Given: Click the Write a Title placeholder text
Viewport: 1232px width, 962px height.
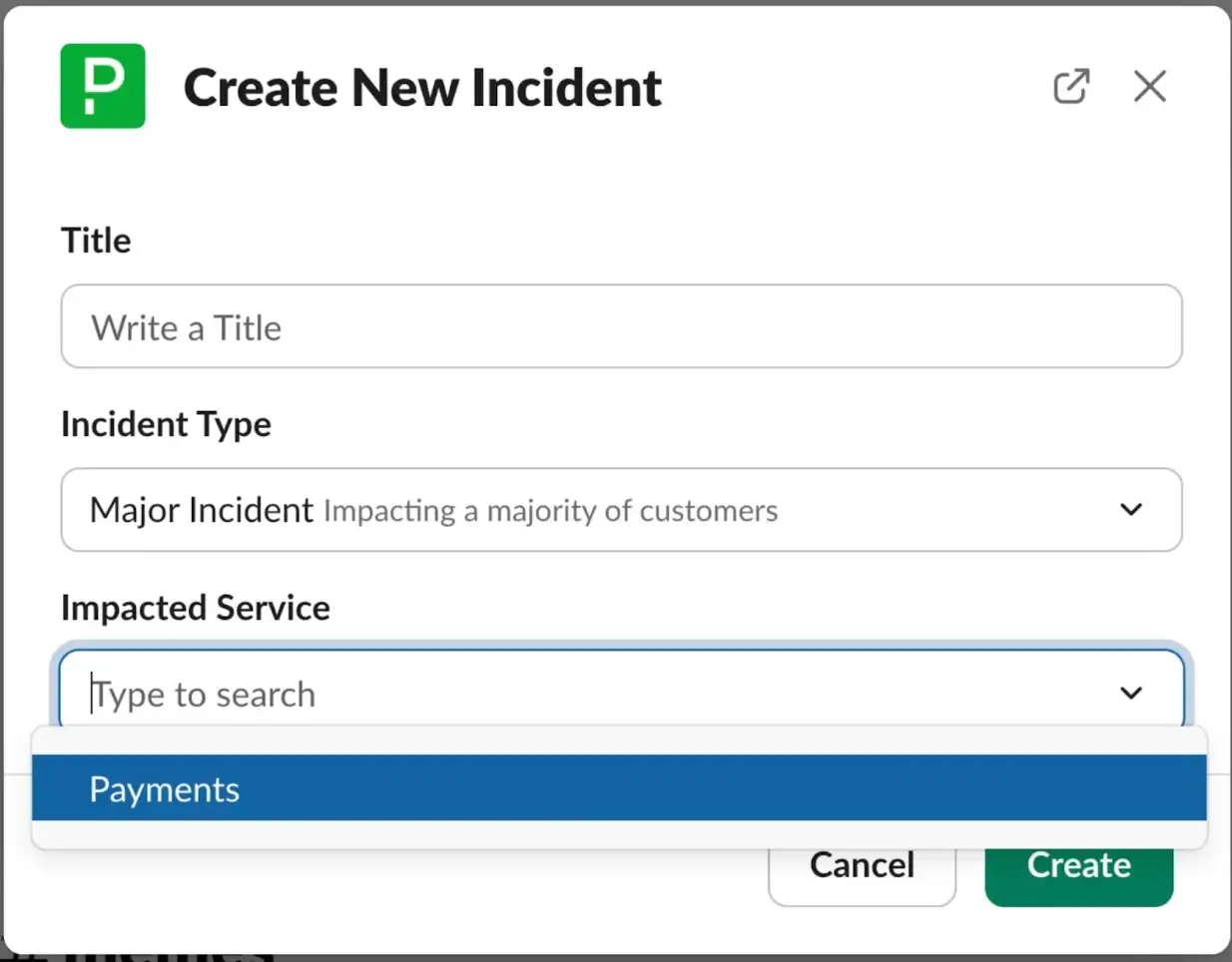Looking at the screenshot, I should (187, 328).
